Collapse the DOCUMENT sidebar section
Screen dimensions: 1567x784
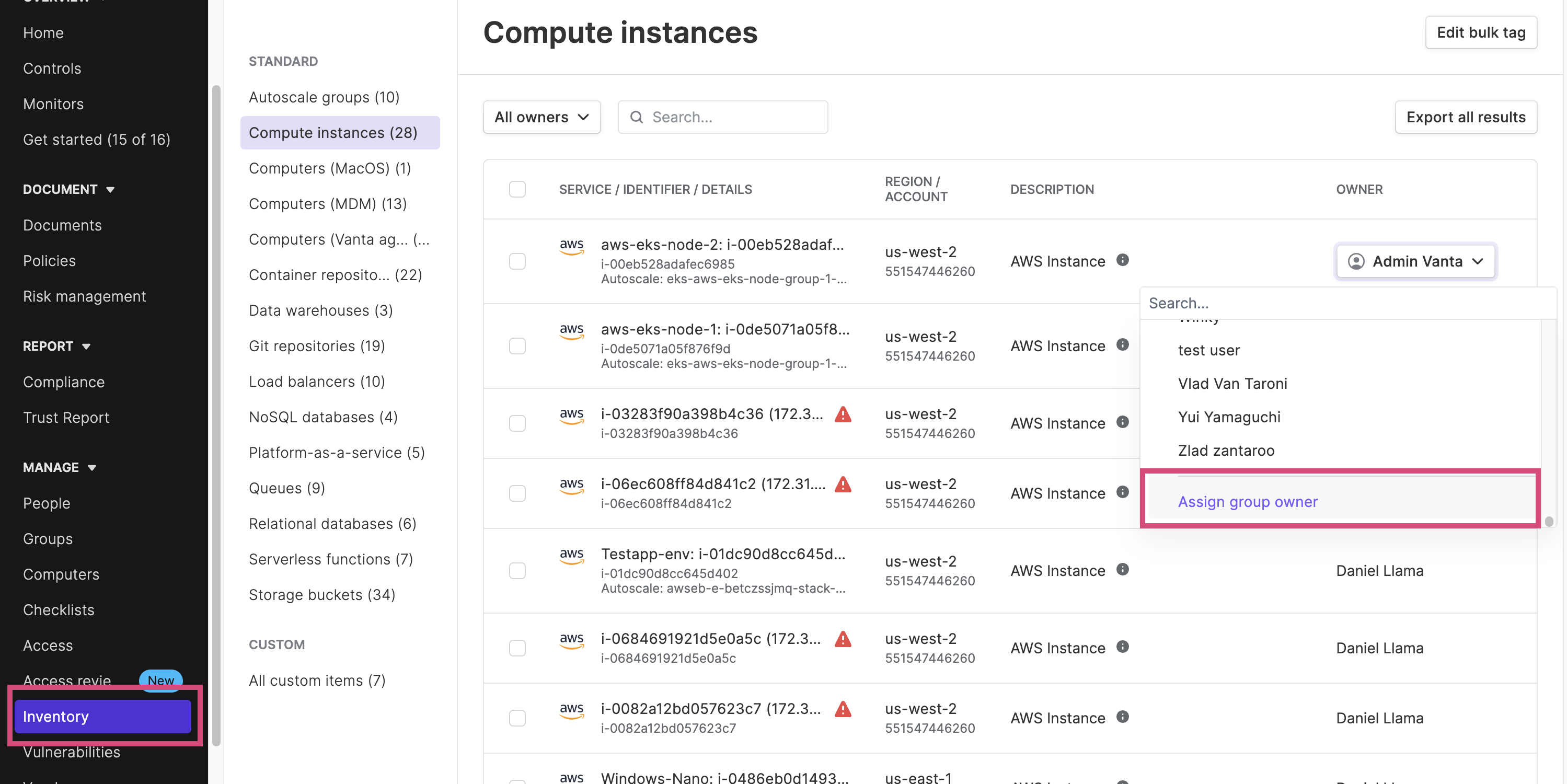[69, 189]
